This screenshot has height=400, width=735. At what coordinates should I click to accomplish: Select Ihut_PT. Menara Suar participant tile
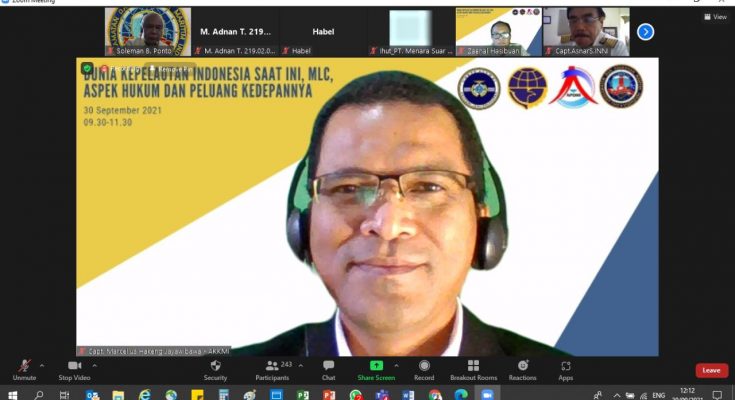[x=411, y=31]
